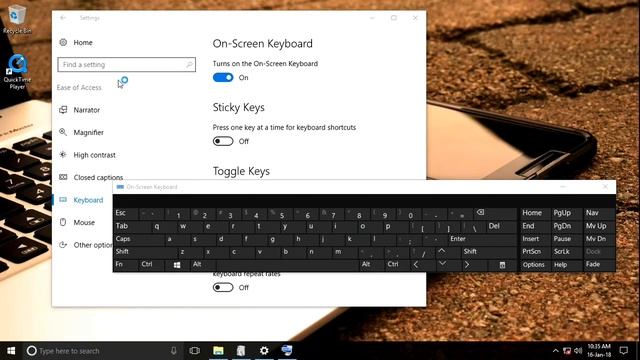Tap Nav key on On-Screen Keyboard
The height and width of the screenshot is (360, 640).
point(599,213)
